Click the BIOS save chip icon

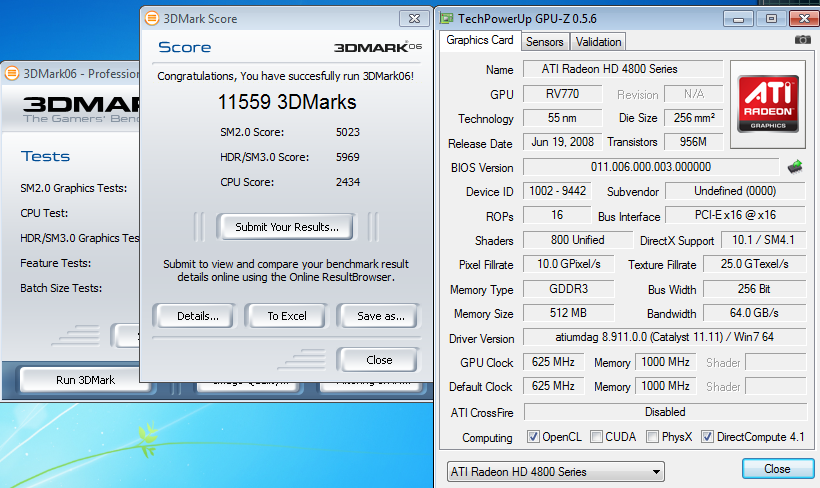coord(795,167)
